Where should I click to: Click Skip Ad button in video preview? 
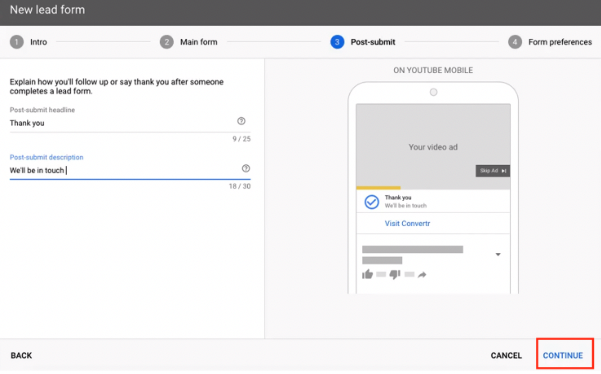[493, 171]
